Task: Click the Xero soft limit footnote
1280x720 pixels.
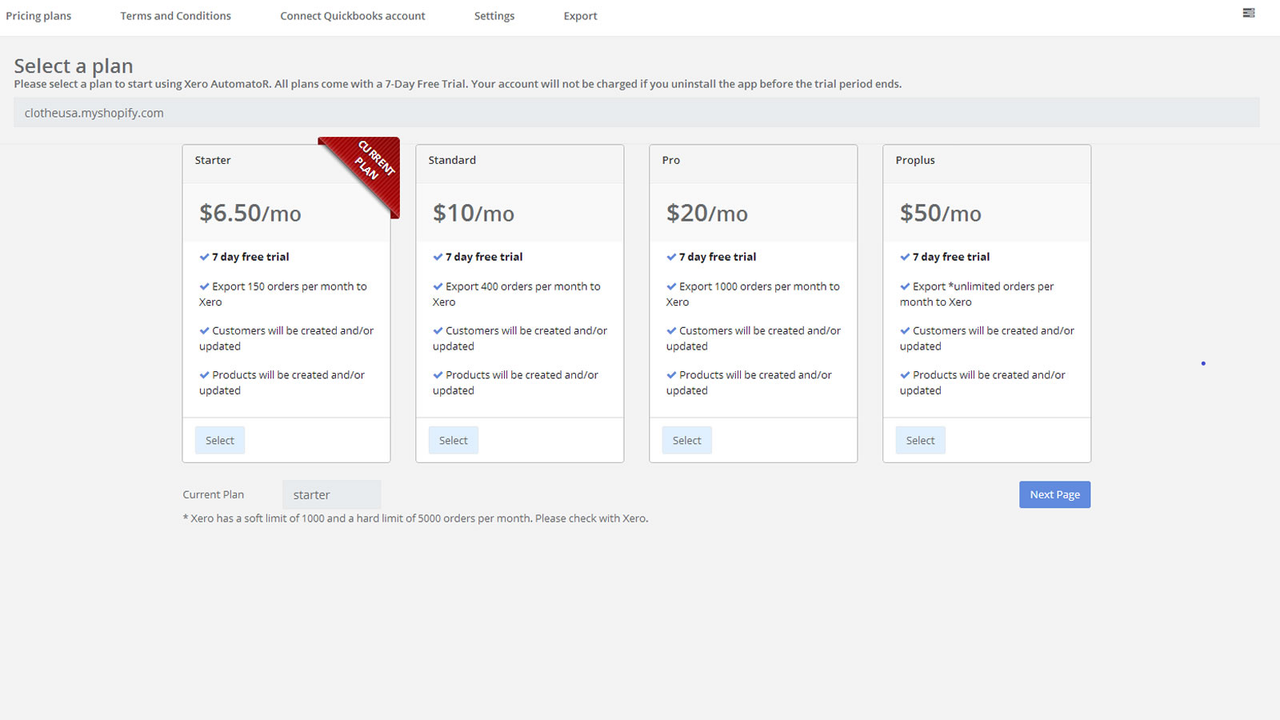Action: tap(415, 518)
